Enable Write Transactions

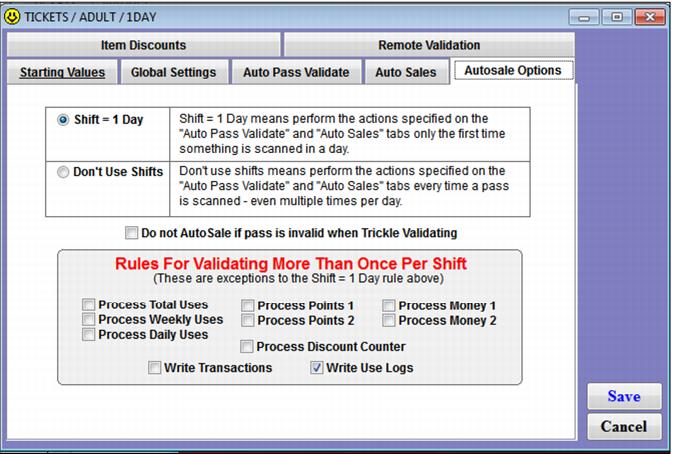(x=155, y=368)
